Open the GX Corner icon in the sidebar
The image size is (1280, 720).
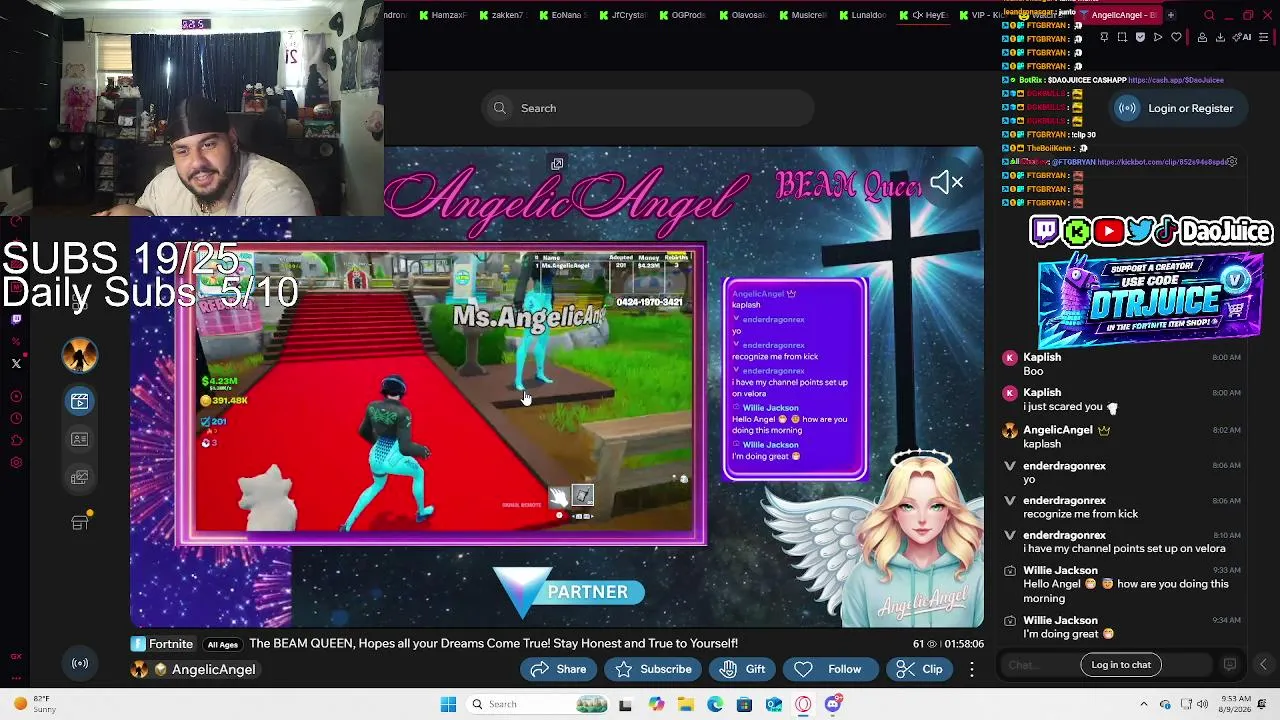[x=16, y=657]
